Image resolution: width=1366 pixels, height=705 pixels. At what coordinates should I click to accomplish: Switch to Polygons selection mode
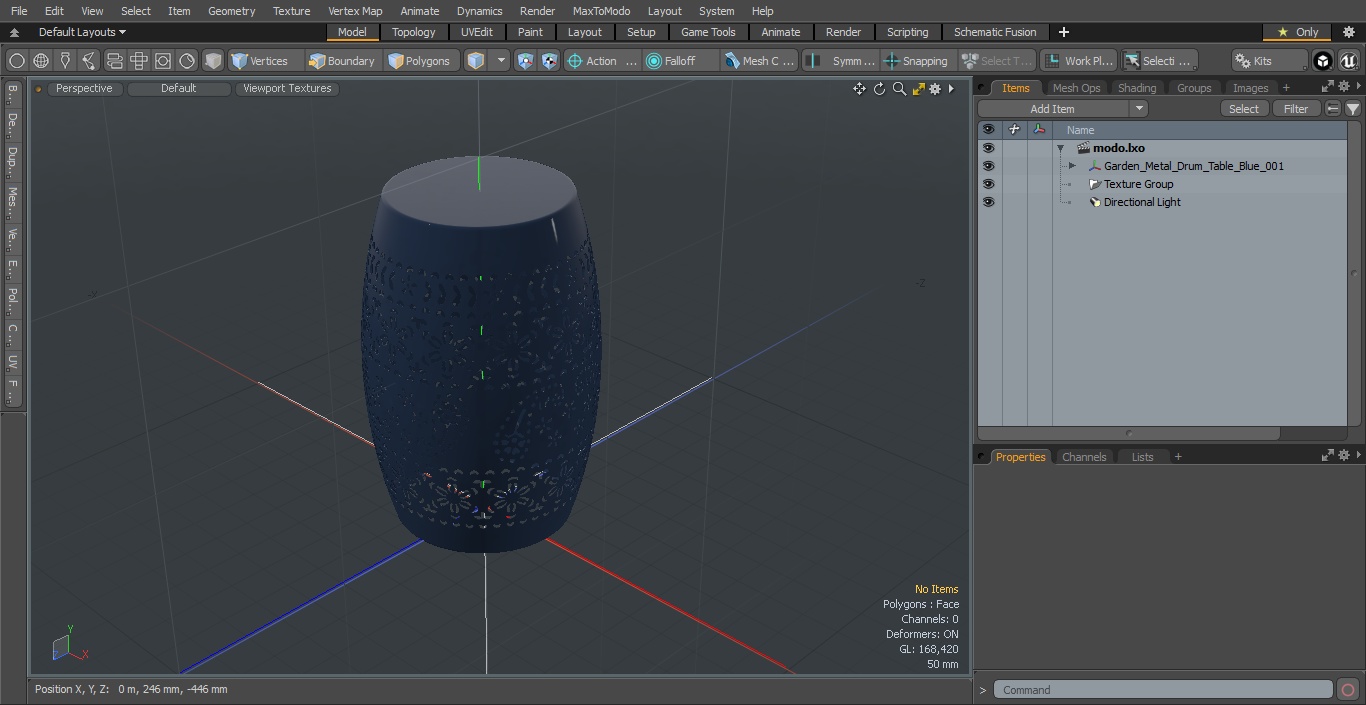(419, 61)
